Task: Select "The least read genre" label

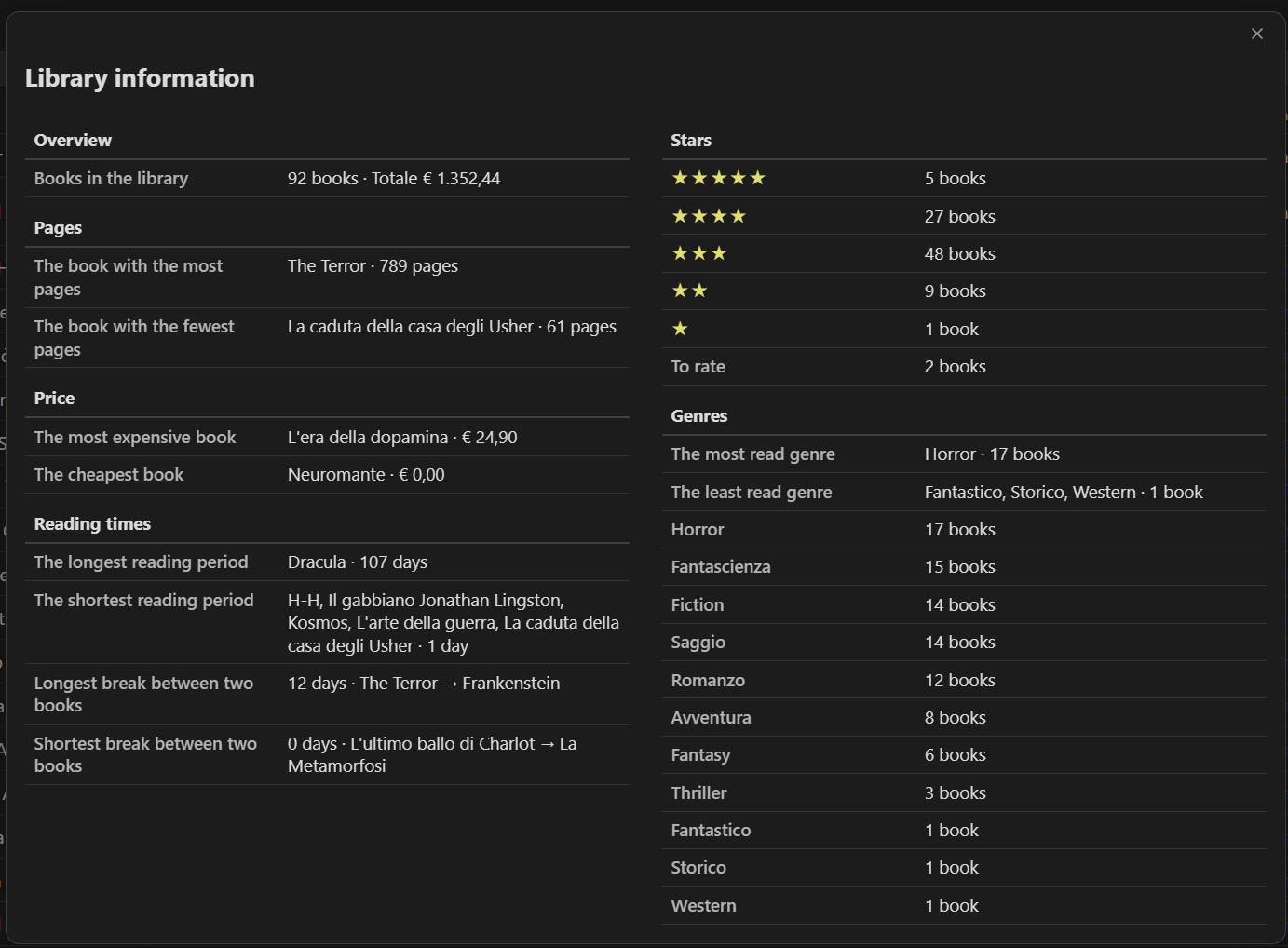Action: coord(752,492)
